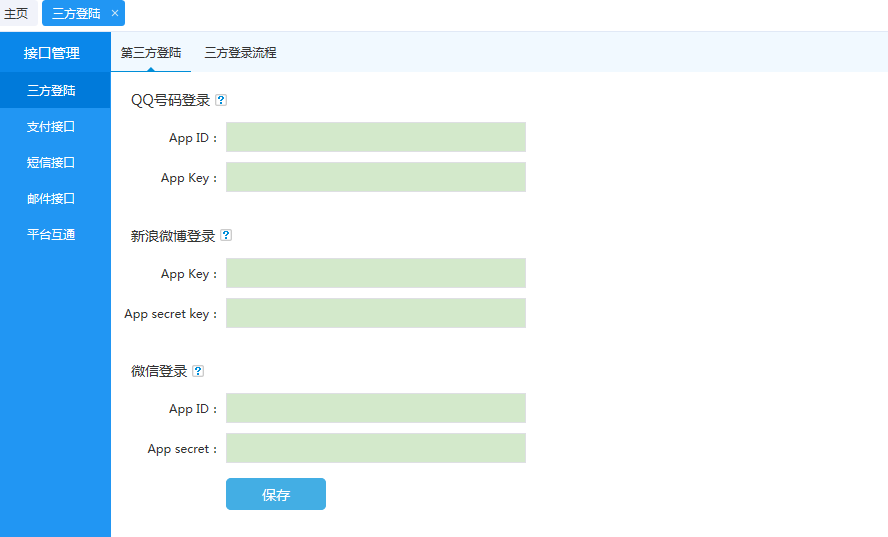Image resolution: width=888 pixels, height=537 pixels.
Task: Select 三方登陆 in the sidebar
Action: click(51, 91)
